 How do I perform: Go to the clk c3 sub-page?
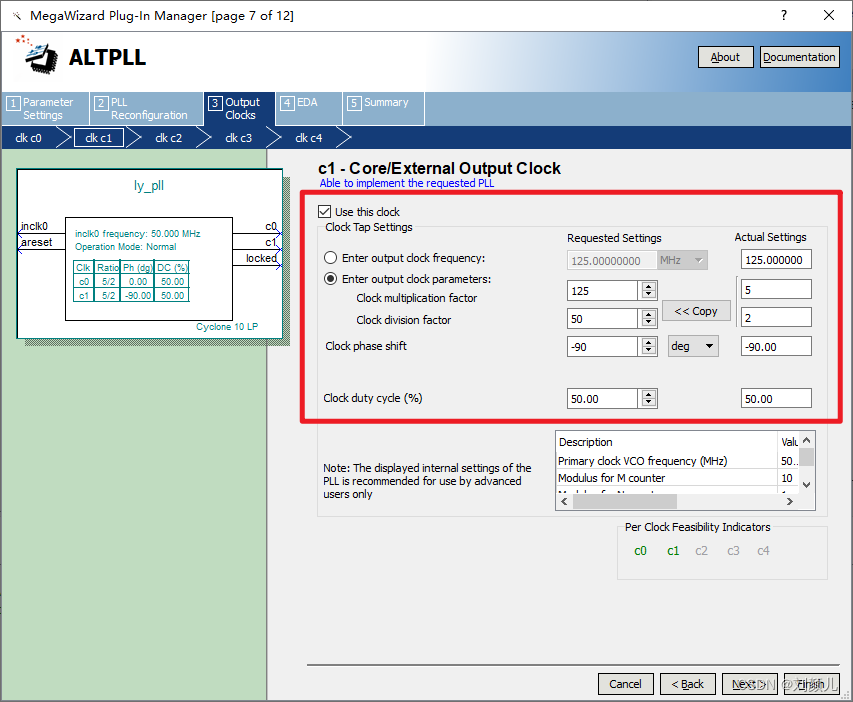point(239,138)
